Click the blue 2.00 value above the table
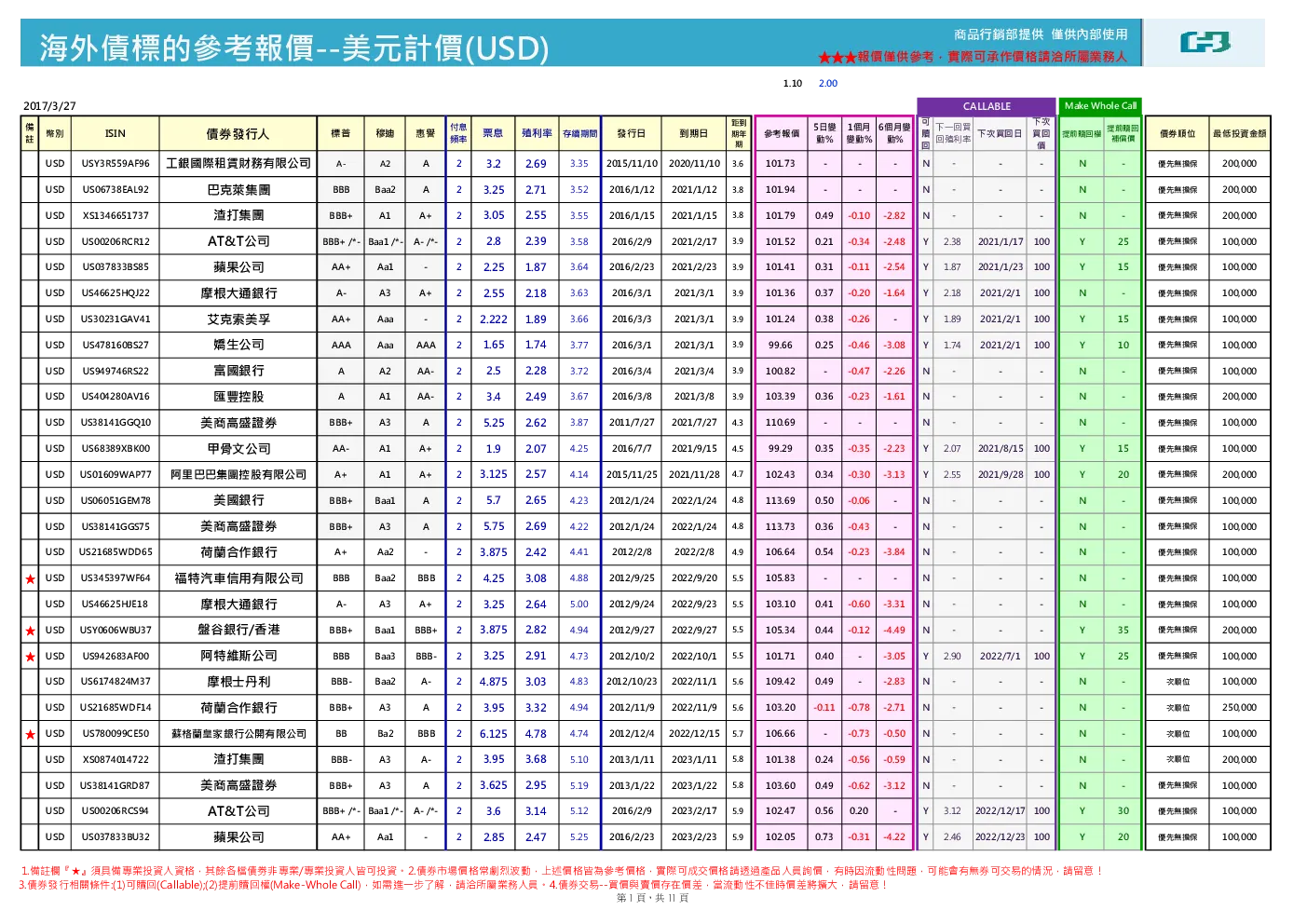 pyautogui.click(x=828, y=84)
